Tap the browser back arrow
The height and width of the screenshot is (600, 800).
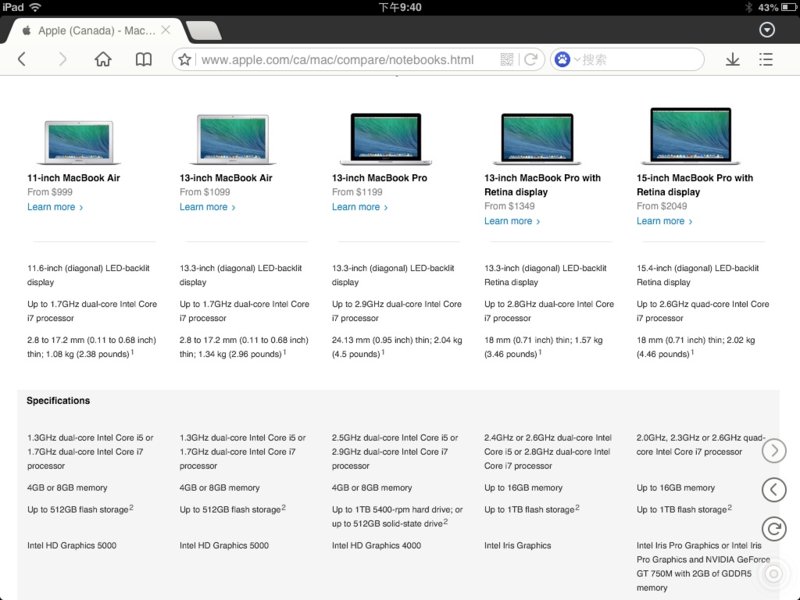pyautogui.click(x=22, y=60)
